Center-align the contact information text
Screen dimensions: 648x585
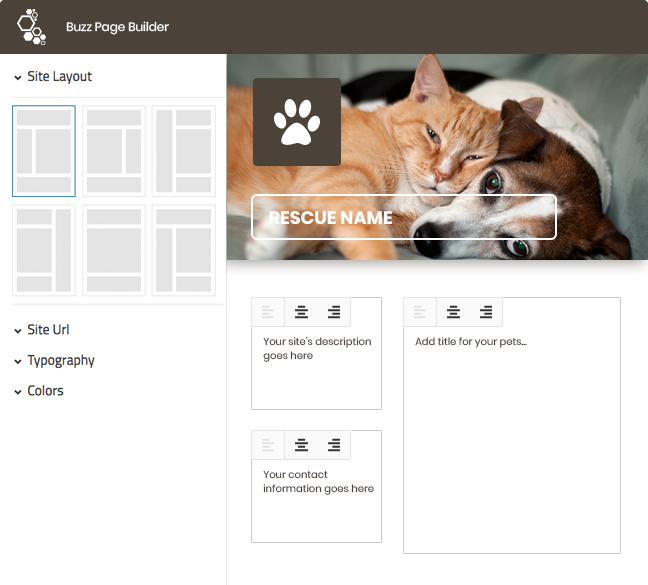coord(301,445)
